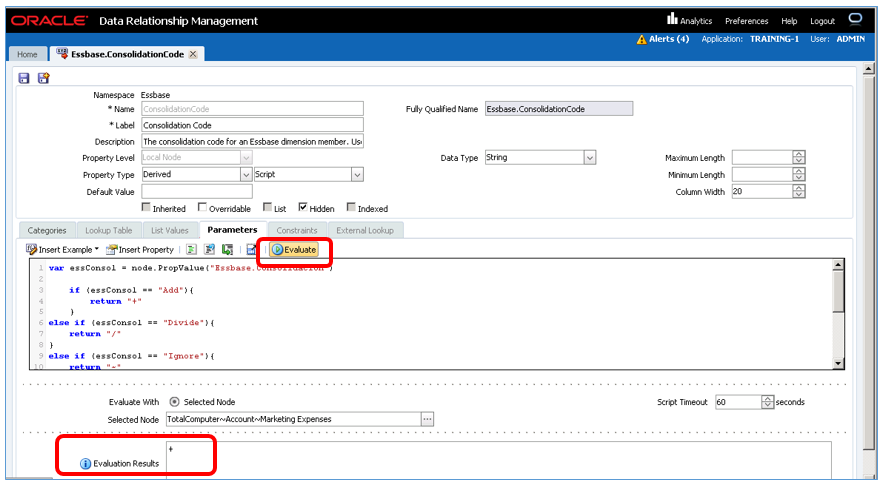
Task: Uncheck the Hidden checkbox
Action: click(x=303, y=207)
